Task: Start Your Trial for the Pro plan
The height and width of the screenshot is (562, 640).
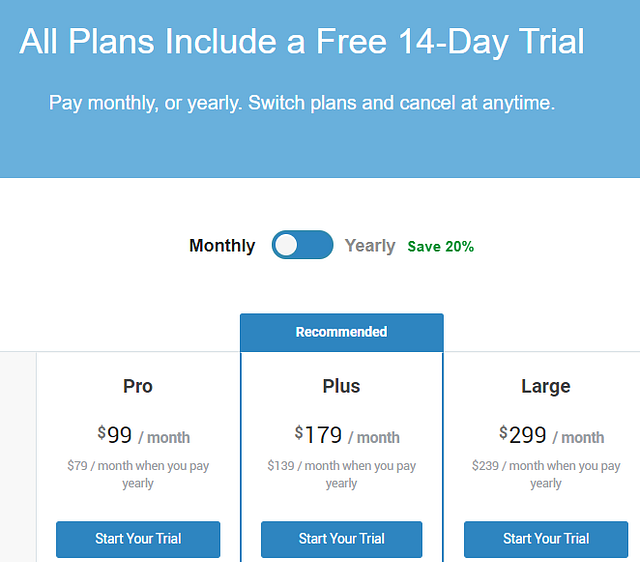Action: coord(138,539)
